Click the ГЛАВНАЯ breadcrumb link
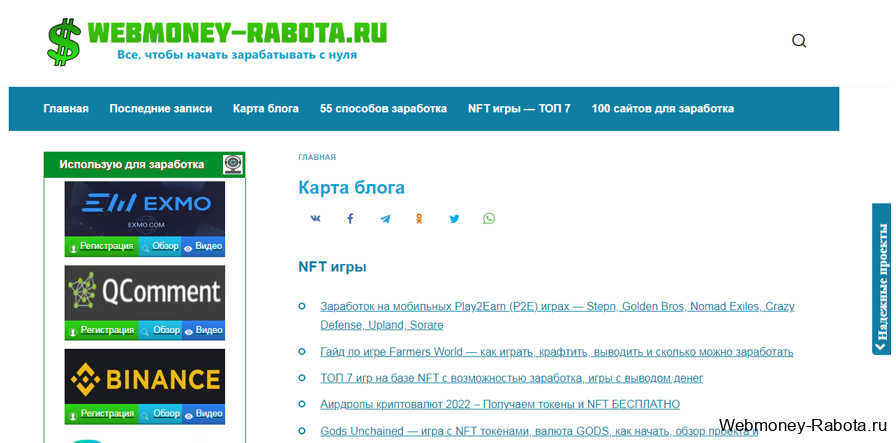896x443 pixels. click(x=317, y=157)
